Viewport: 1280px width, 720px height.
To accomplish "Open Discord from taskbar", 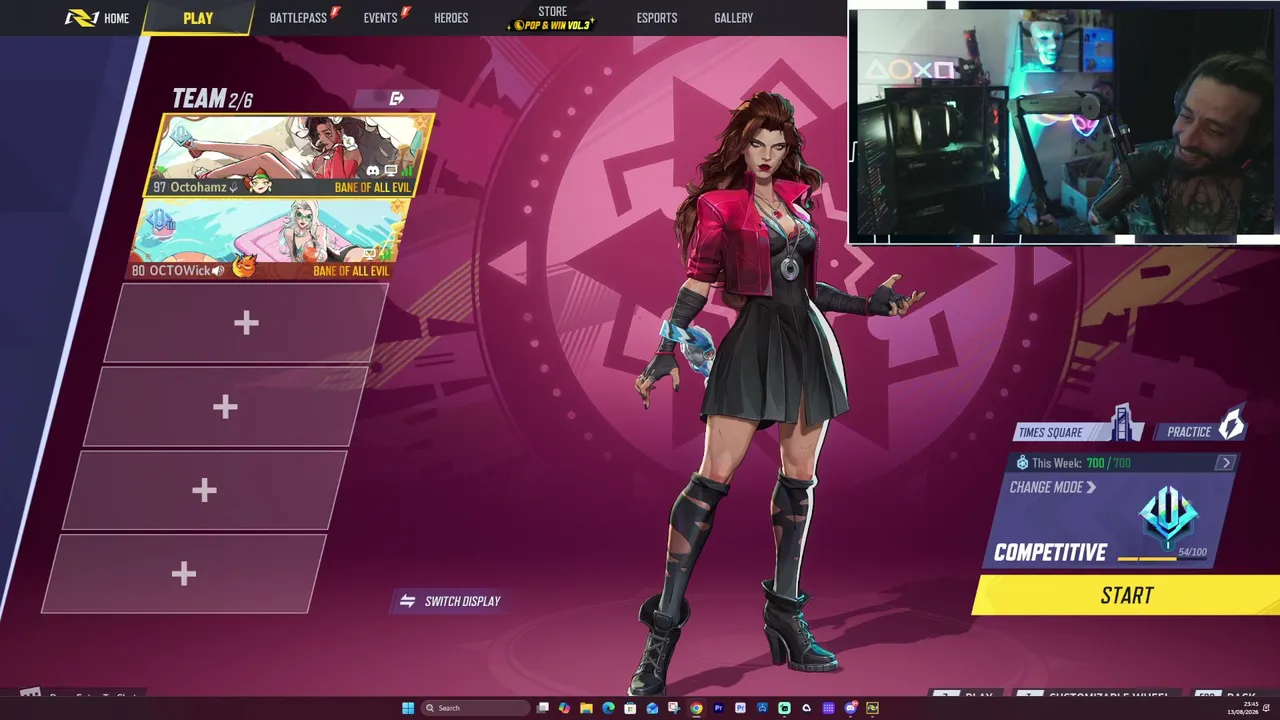I will tap(850, 708).
